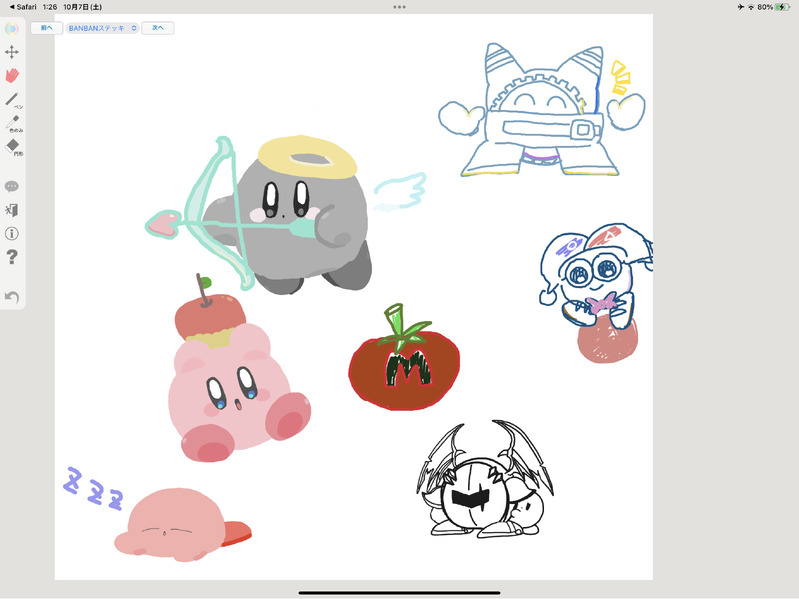This screenshot has height=599, width=799.
Task: Open the BANBANステッキ dropdown
Action: tap(102, 28)
